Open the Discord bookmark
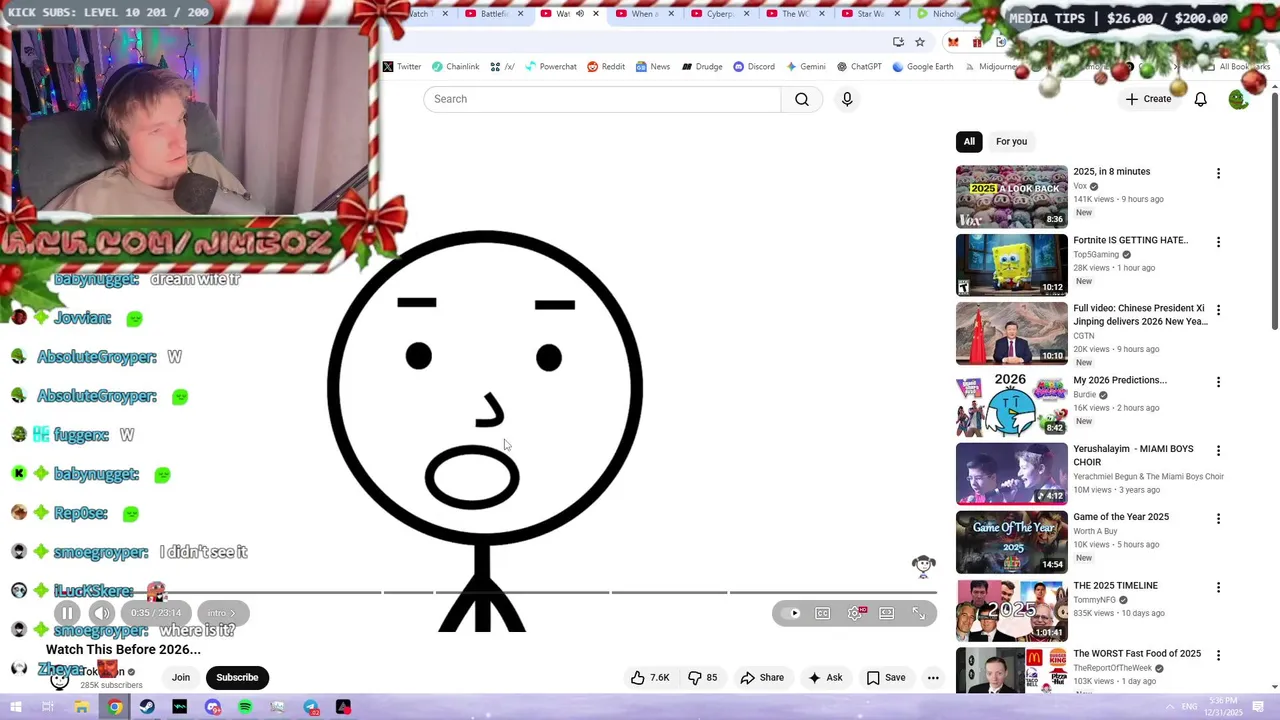1280x720 pixels. (753, 67)
